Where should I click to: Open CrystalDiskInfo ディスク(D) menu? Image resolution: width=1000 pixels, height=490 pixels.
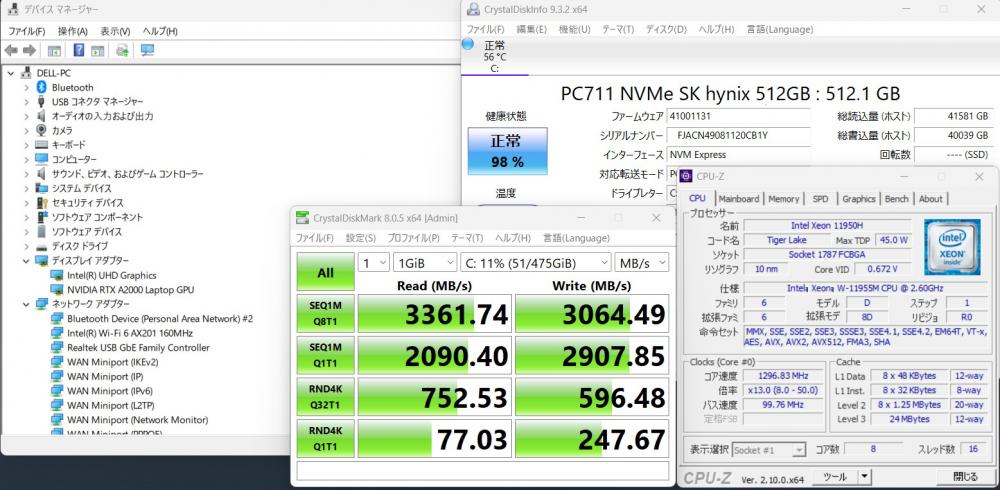(x=666, y=29)
